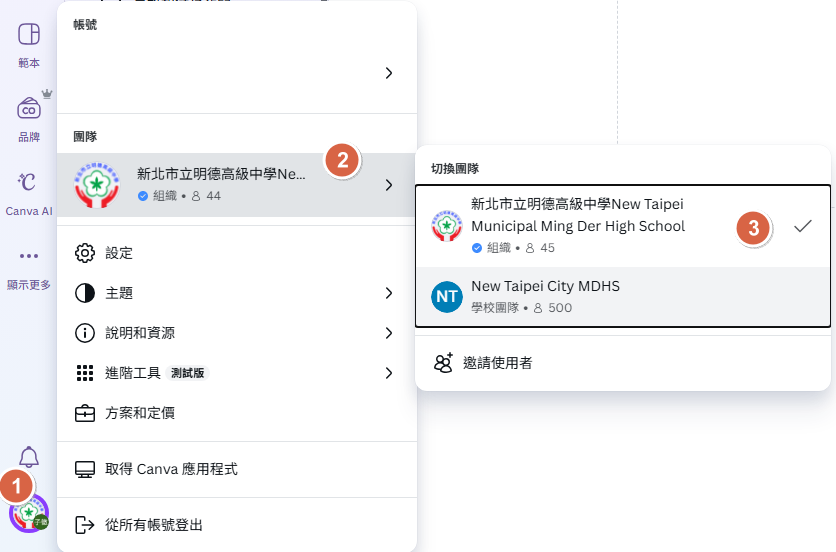Image resolution: width=836 pixels, height=552 pixels.
Task: Select the checked 新北市立明德高級中學 team entry
Action: tap(623, 226)
